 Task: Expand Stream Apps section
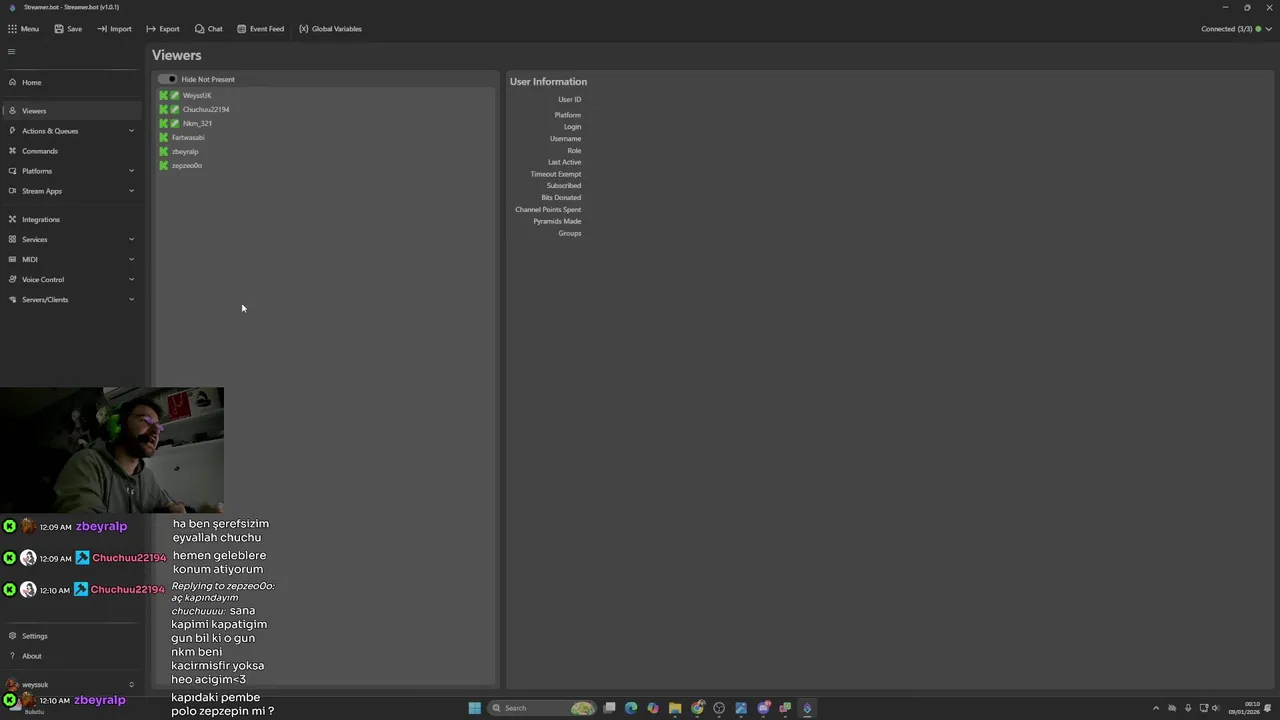(x=70, y=191)
